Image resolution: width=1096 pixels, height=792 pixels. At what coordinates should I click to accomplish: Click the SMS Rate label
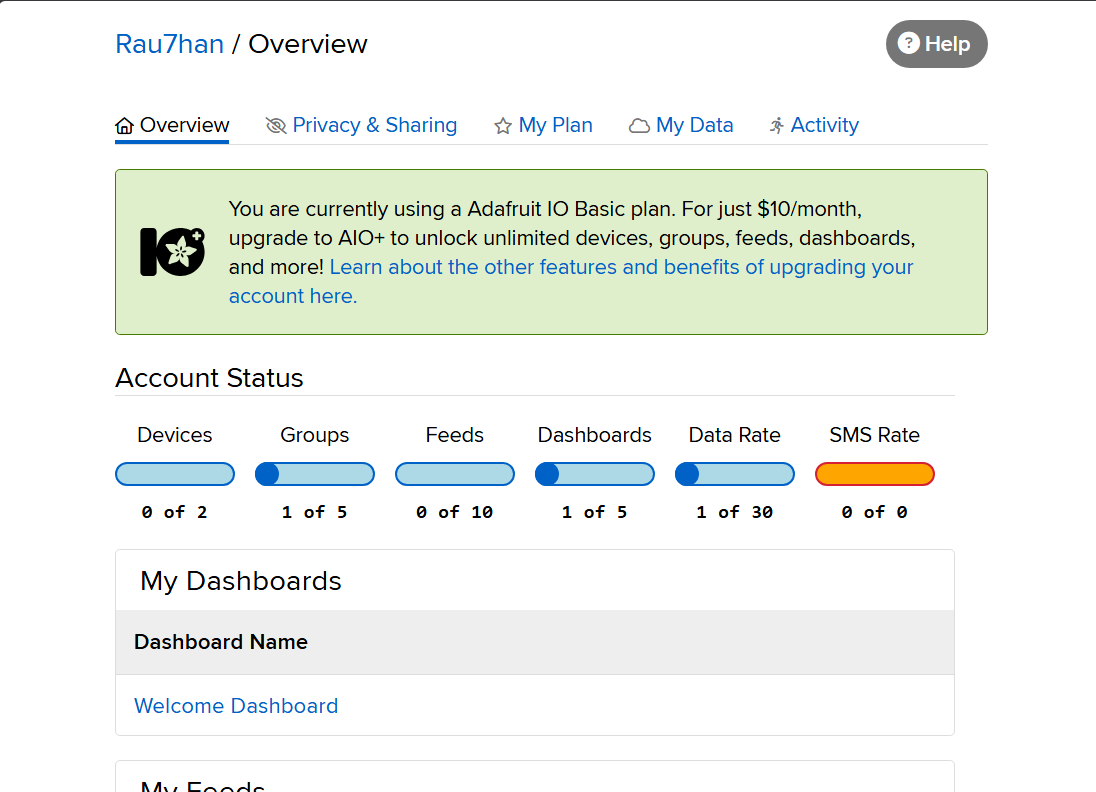(x=874, y=435)
